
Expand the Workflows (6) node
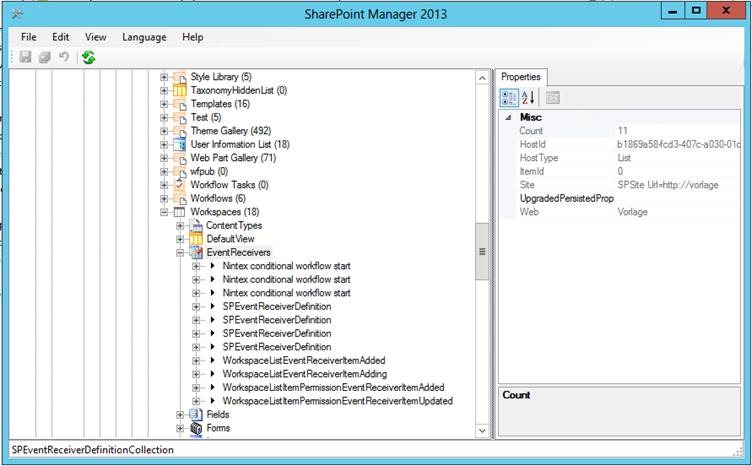pyautogui.click(x=164, y=198)
